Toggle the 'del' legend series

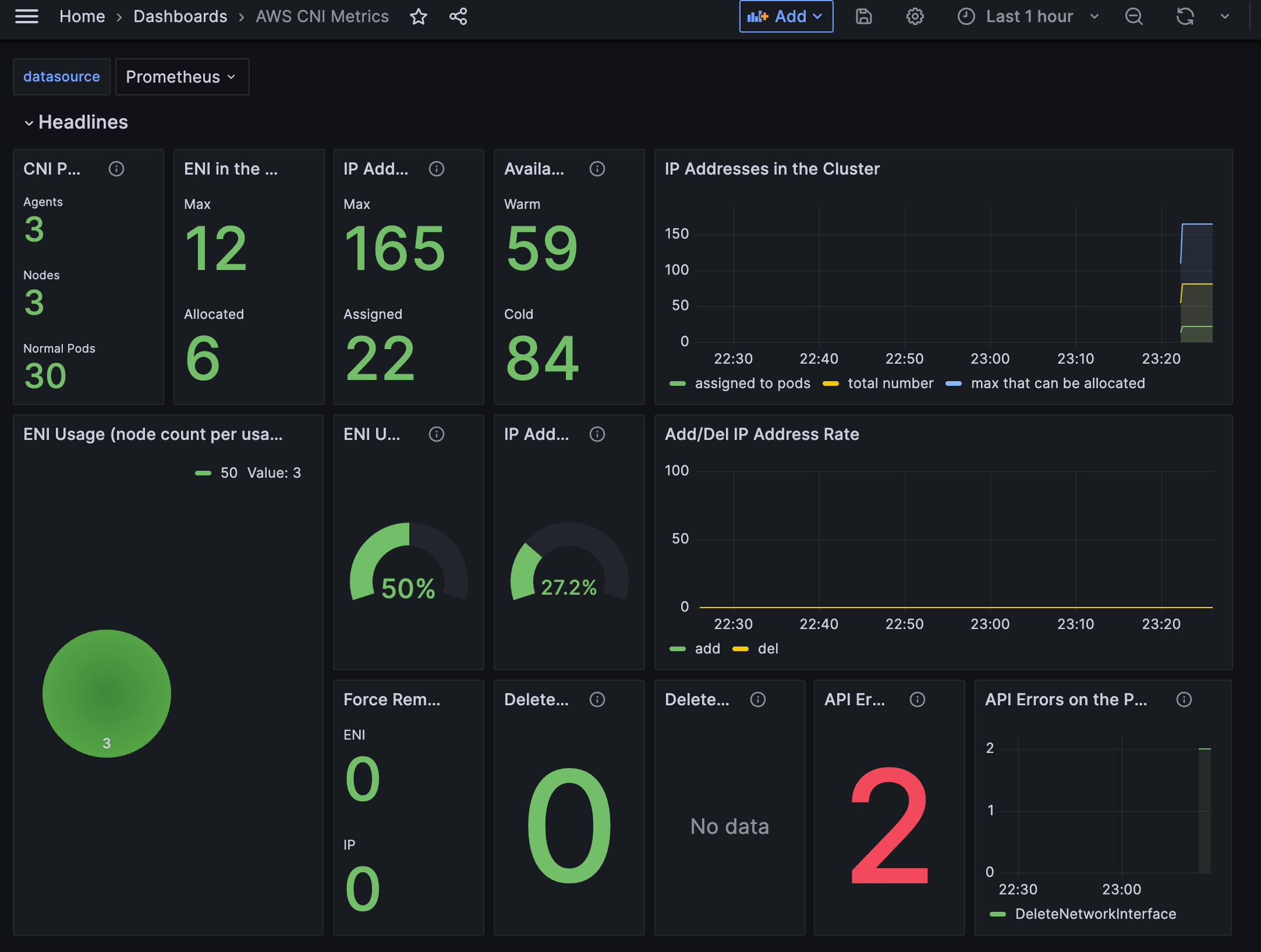[x=767, y=649]
